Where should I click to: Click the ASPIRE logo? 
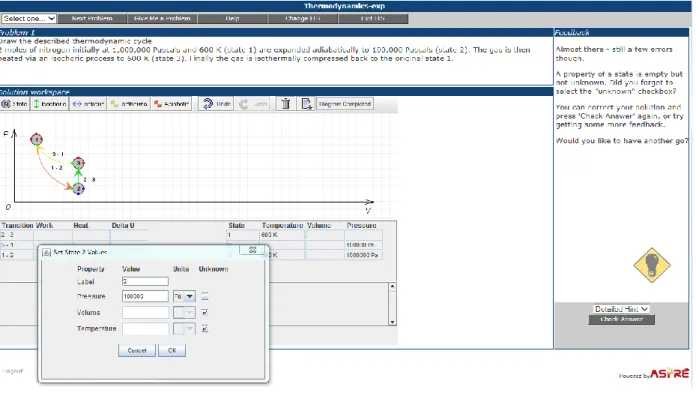point(669,373)
